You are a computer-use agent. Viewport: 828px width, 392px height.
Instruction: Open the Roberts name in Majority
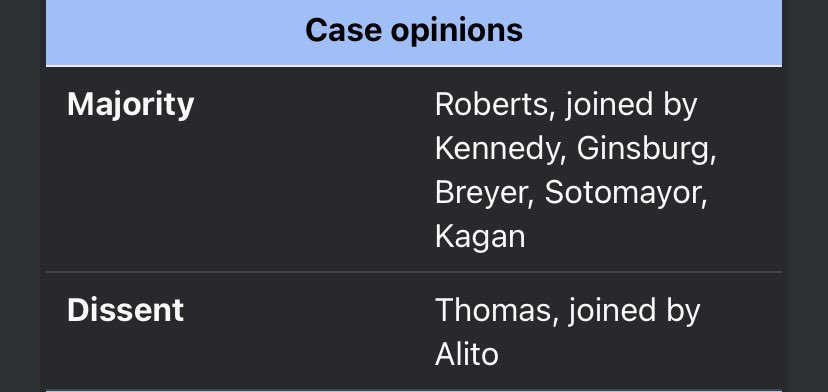491,105
